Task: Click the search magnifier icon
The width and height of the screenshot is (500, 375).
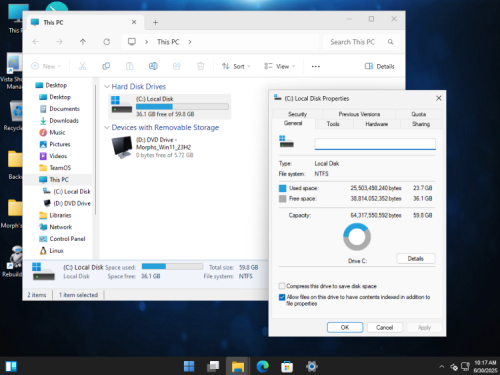Action: coord(390,42)
